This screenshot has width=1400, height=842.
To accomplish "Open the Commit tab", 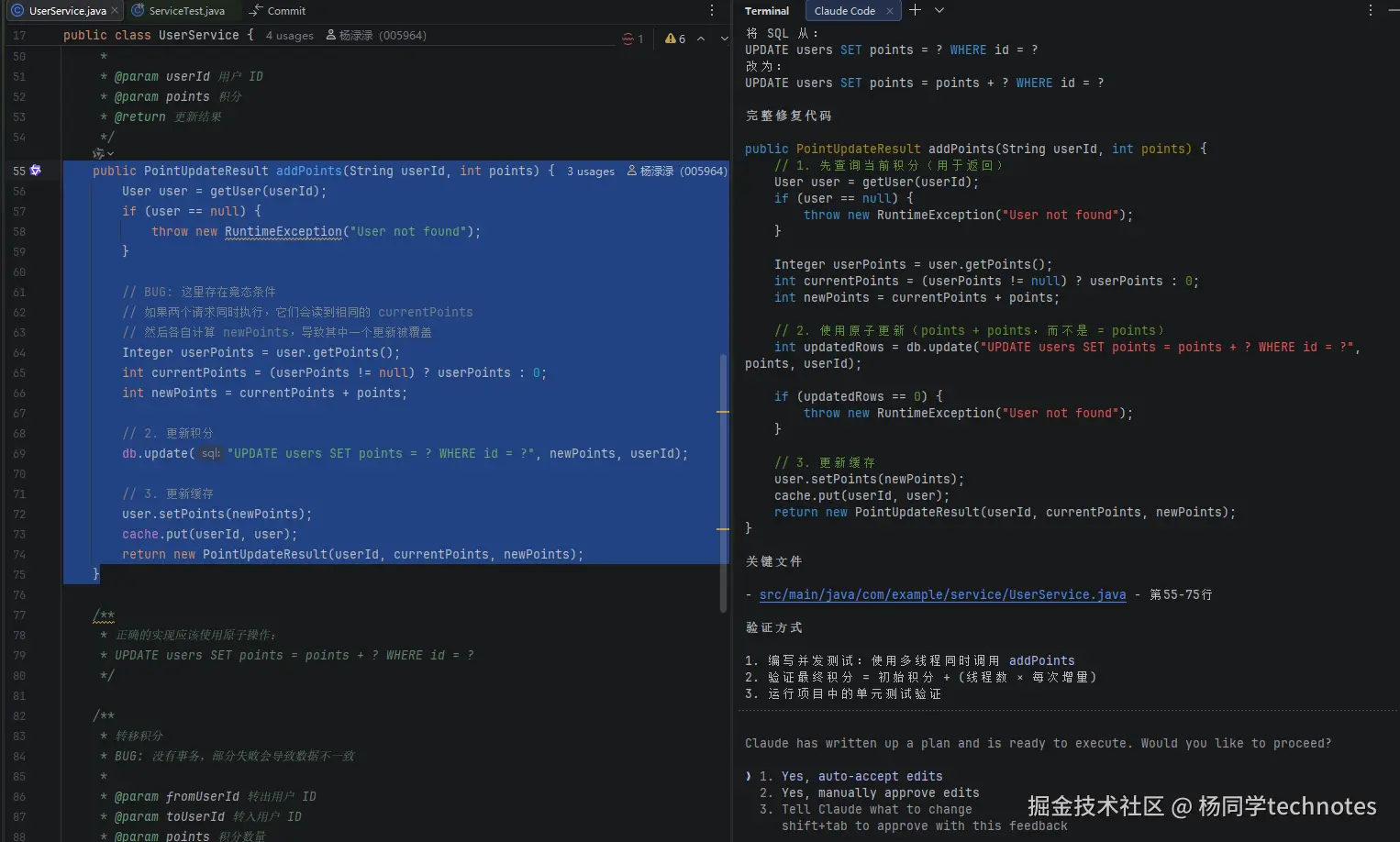I will [x=278, y=11].
